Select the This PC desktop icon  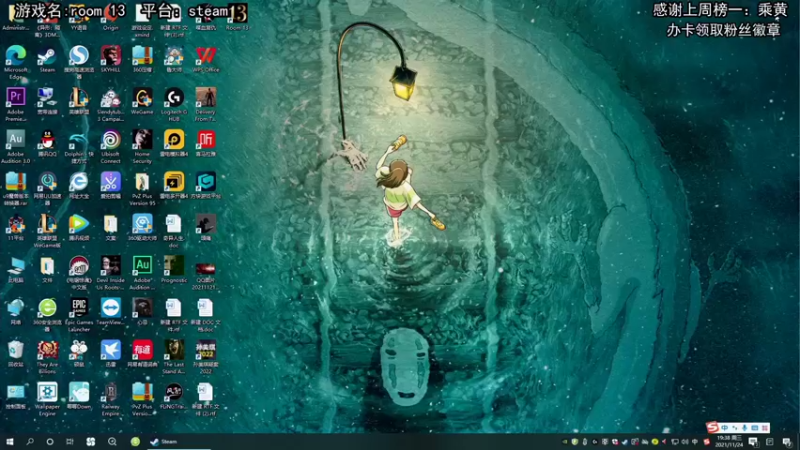click(16, 268)
